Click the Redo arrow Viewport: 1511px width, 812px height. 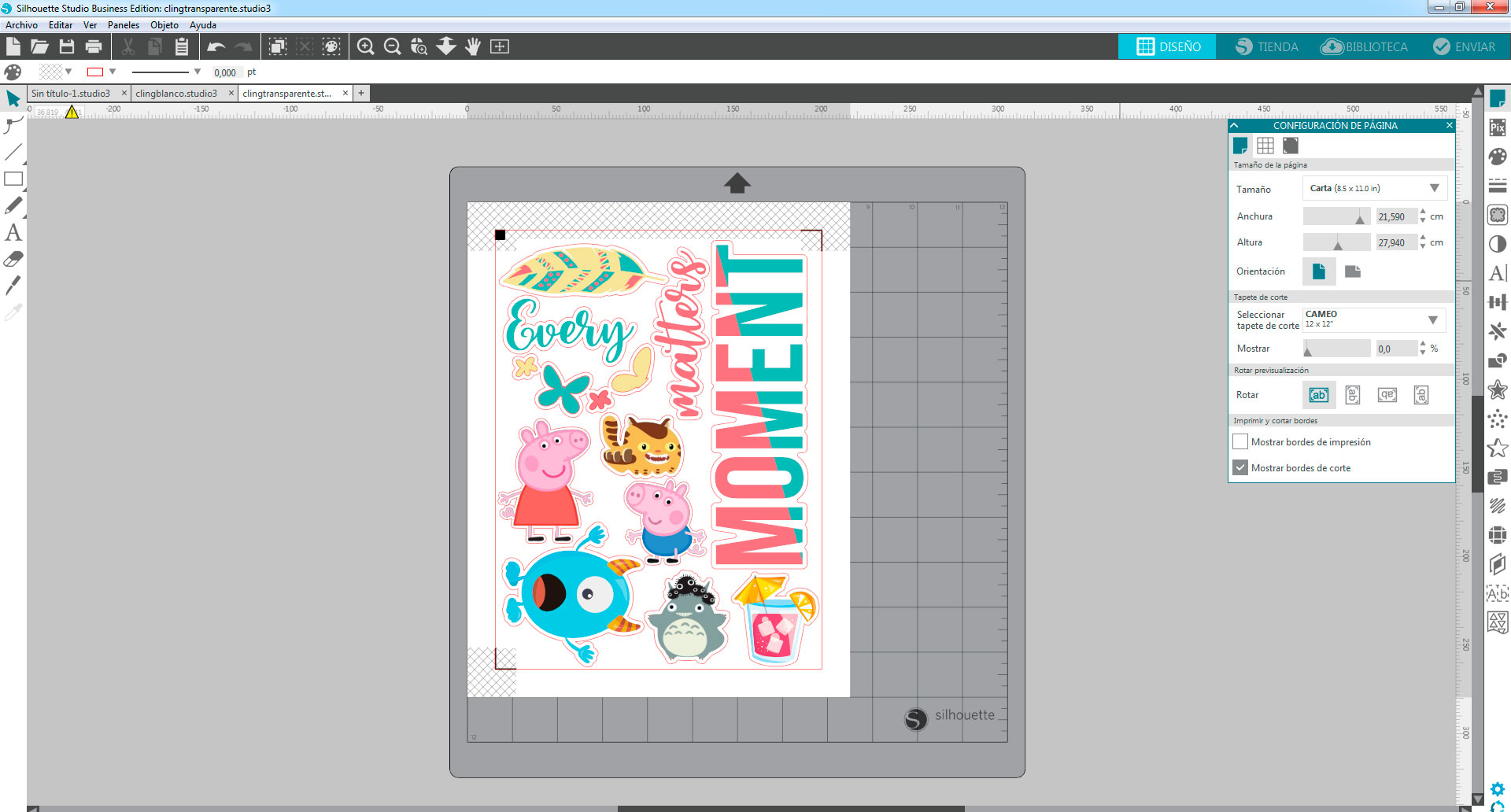coord(243,46)
